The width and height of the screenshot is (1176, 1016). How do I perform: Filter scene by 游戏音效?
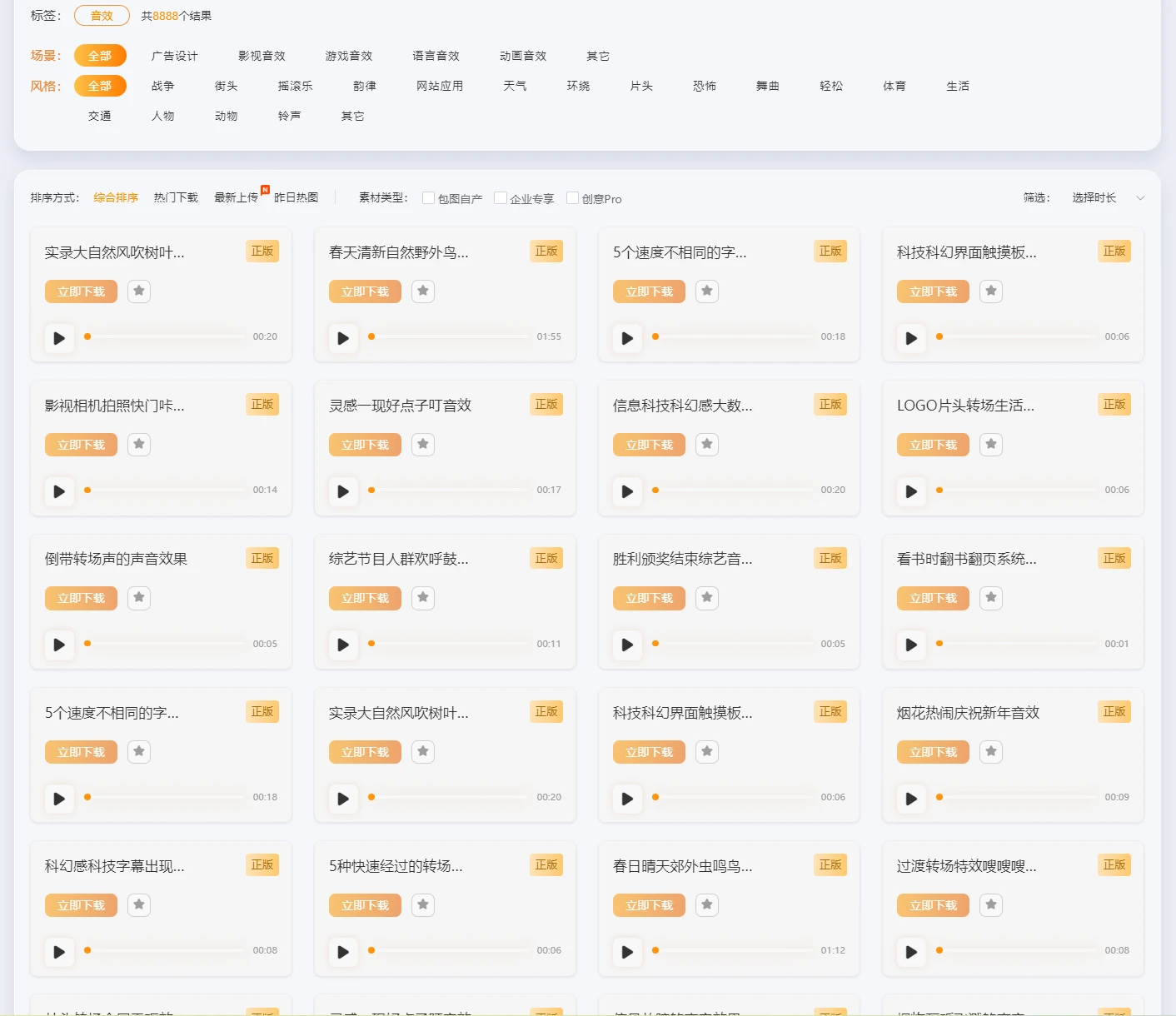click(349, 56)
